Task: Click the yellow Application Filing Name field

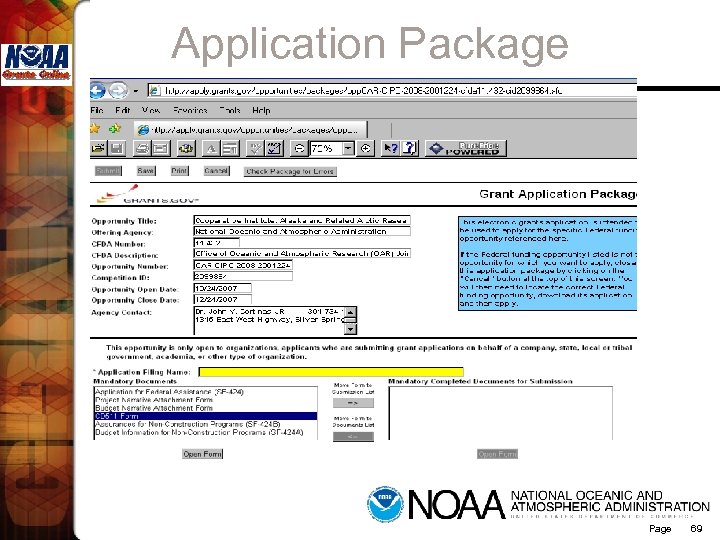Action: (331, 372)
